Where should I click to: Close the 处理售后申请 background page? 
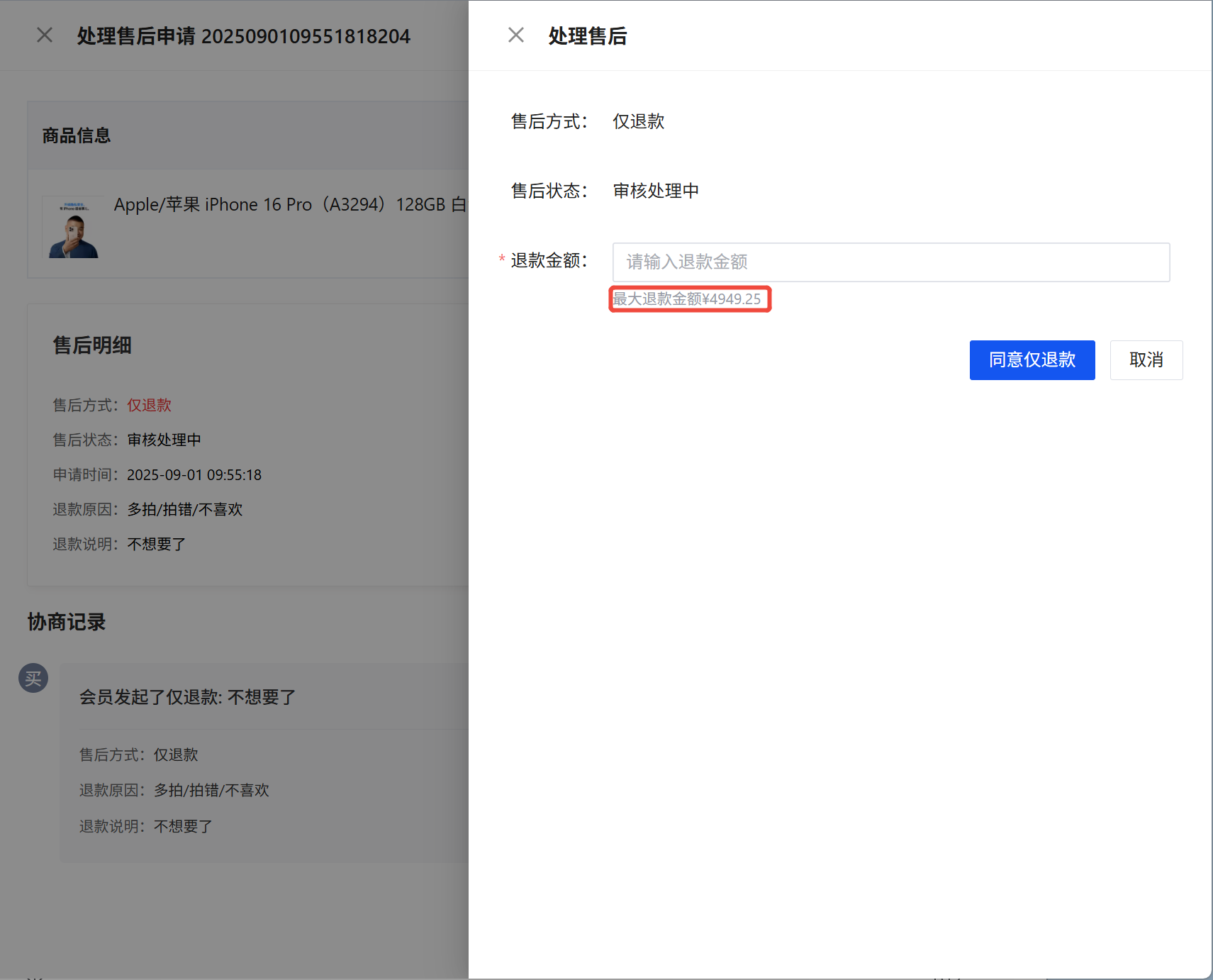click(x=45, y=35)
